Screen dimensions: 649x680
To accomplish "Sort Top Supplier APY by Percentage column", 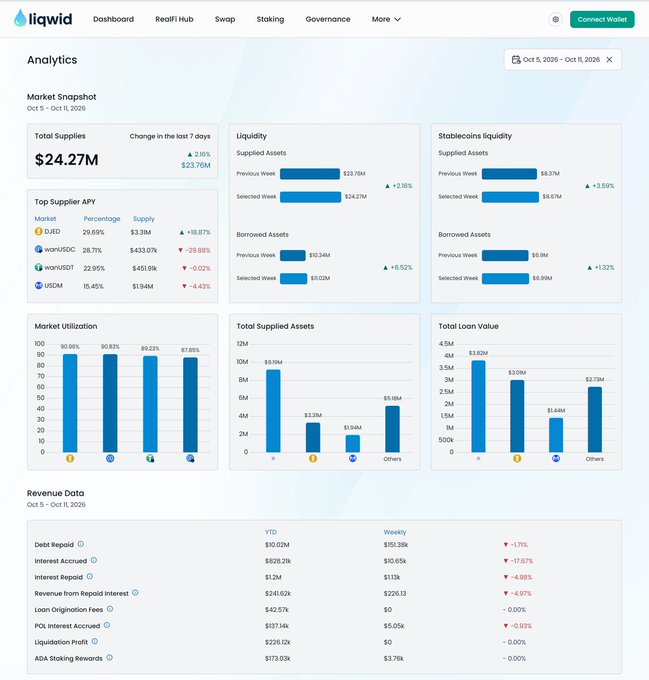I will pos(102,219).
